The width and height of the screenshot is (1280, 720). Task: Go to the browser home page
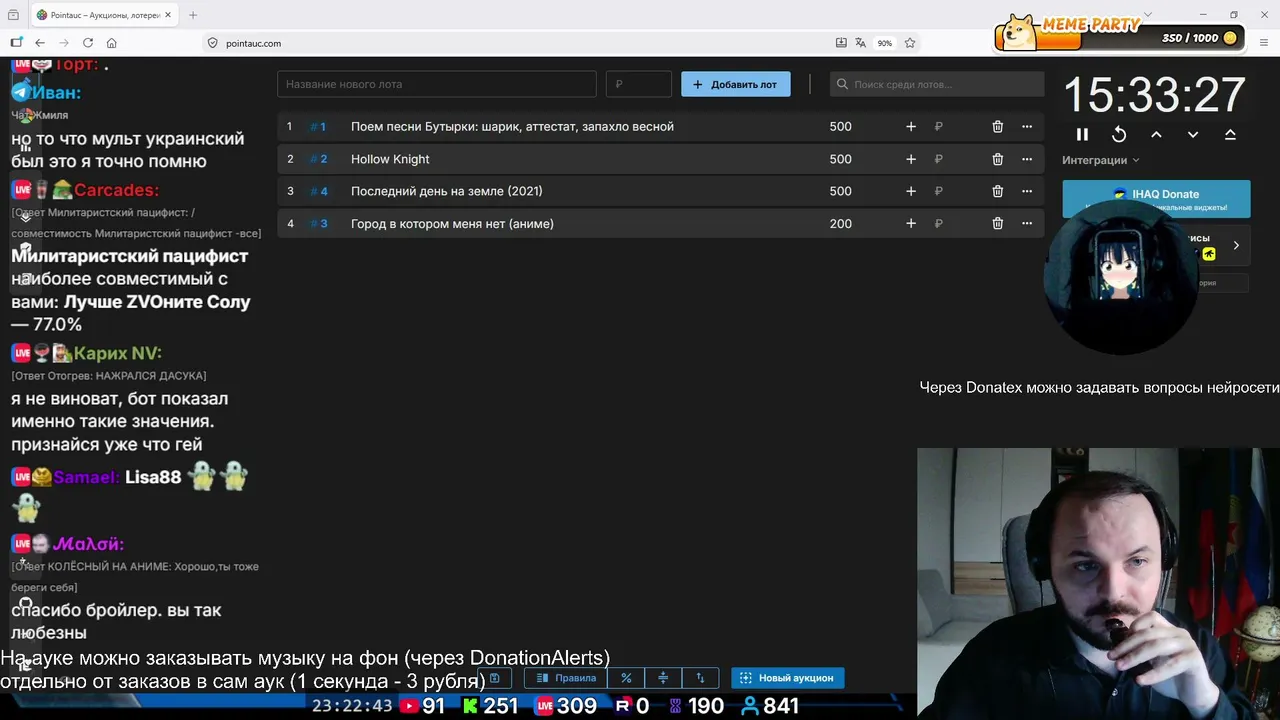pos(112,43)
